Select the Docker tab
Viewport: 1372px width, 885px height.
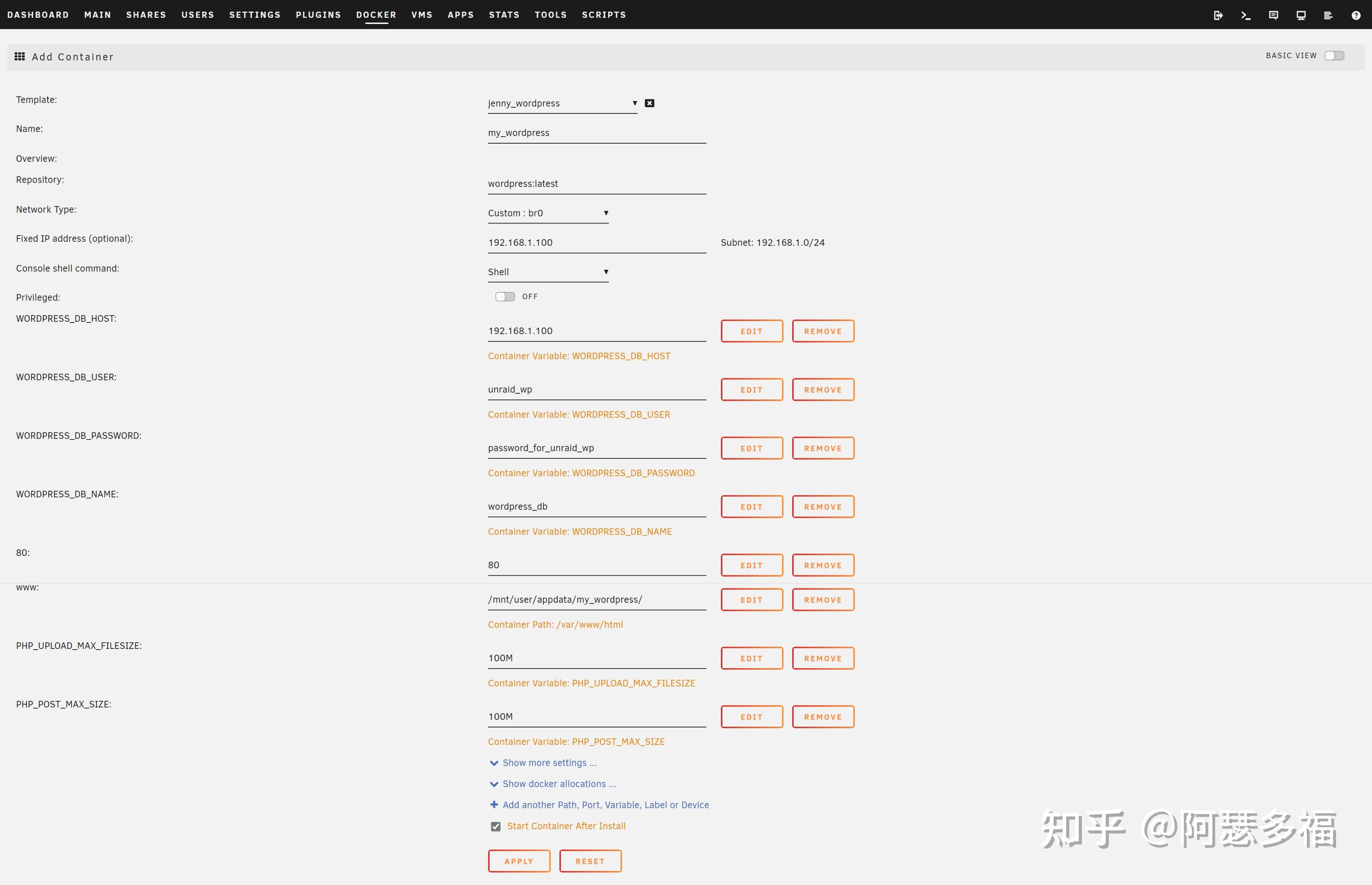coord(376,15)
